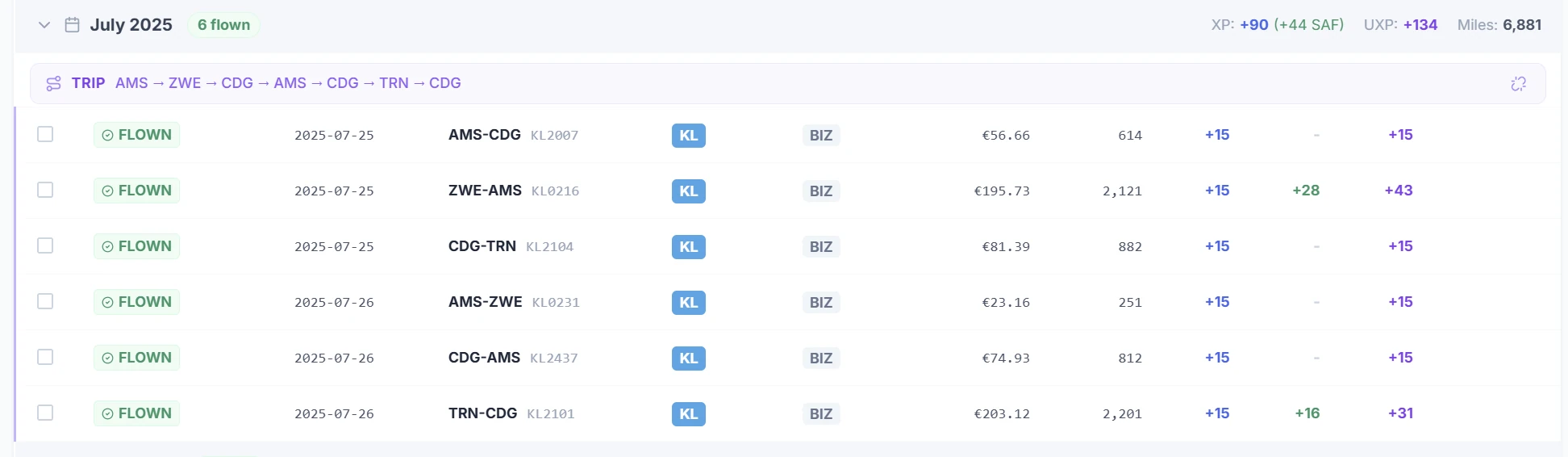Click flight number KL2437
Screen dimensions: 1568x457
[x=553, y=358]
